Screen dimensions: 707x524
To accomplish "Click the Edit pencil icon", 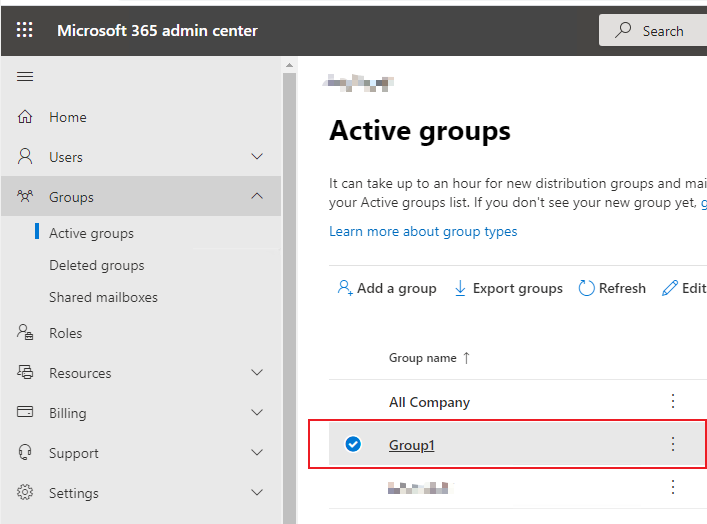I will tap(670, 288).
